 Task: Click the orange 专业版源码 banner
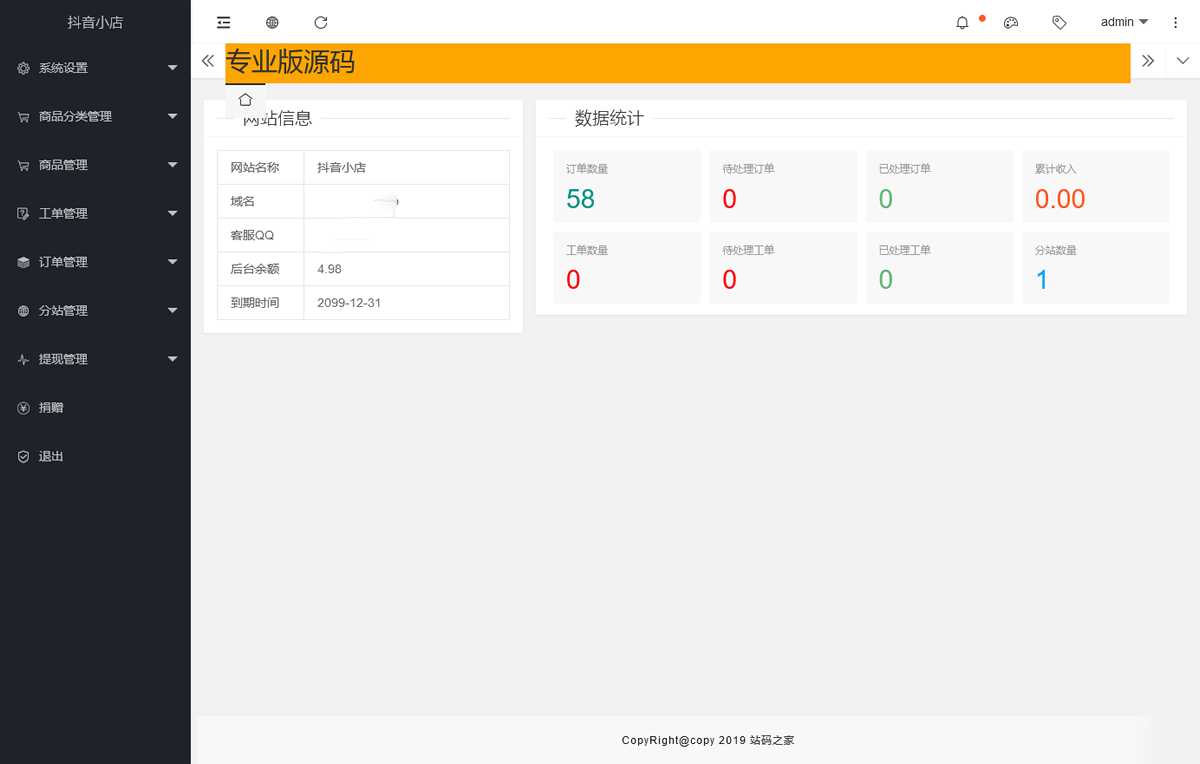tap(677, 63)
